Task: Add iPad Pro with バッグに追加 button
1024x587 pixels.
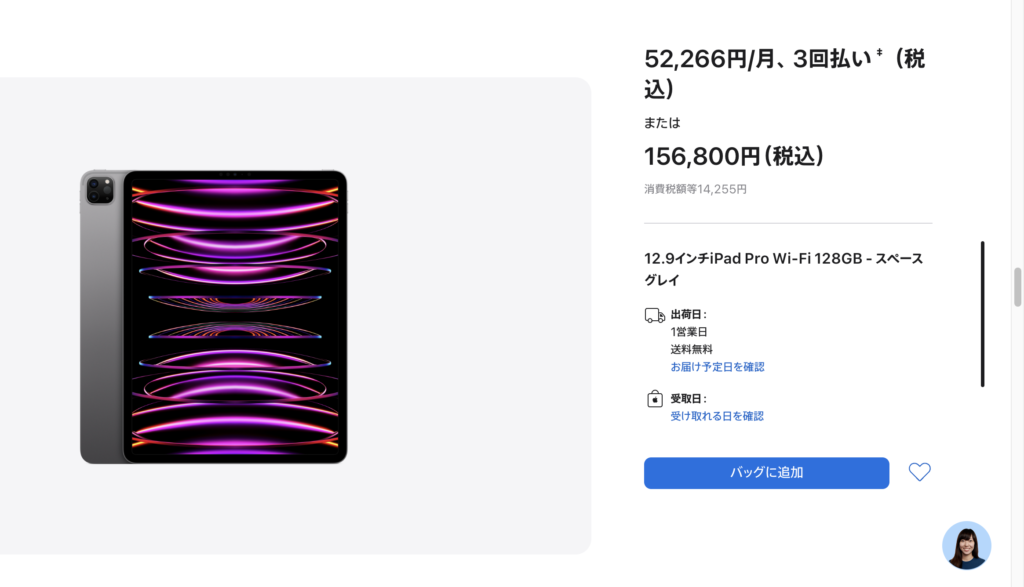Action: (x=766, y=473)
